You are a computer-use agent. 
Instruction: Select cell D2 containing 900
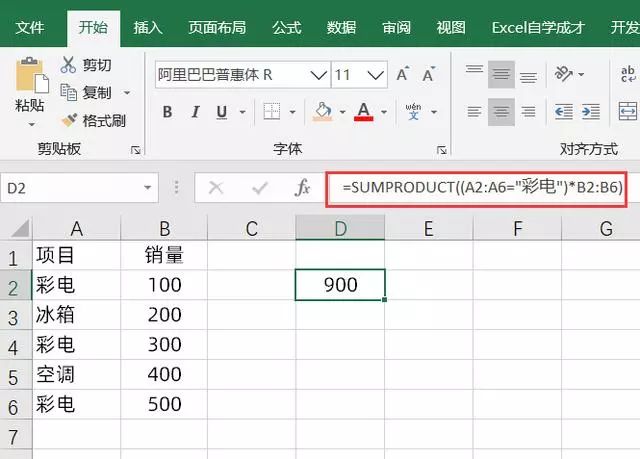(x=340, y=285)
